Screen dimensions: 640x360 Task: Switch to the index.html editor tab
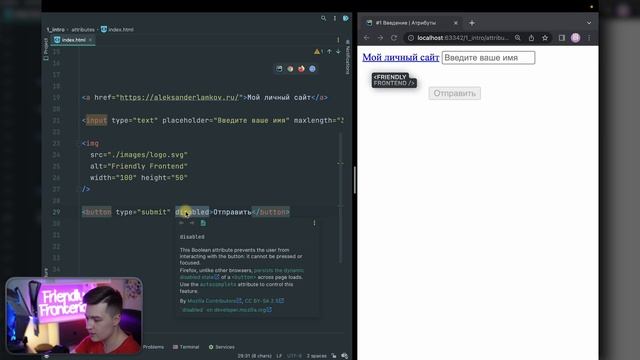73,40
